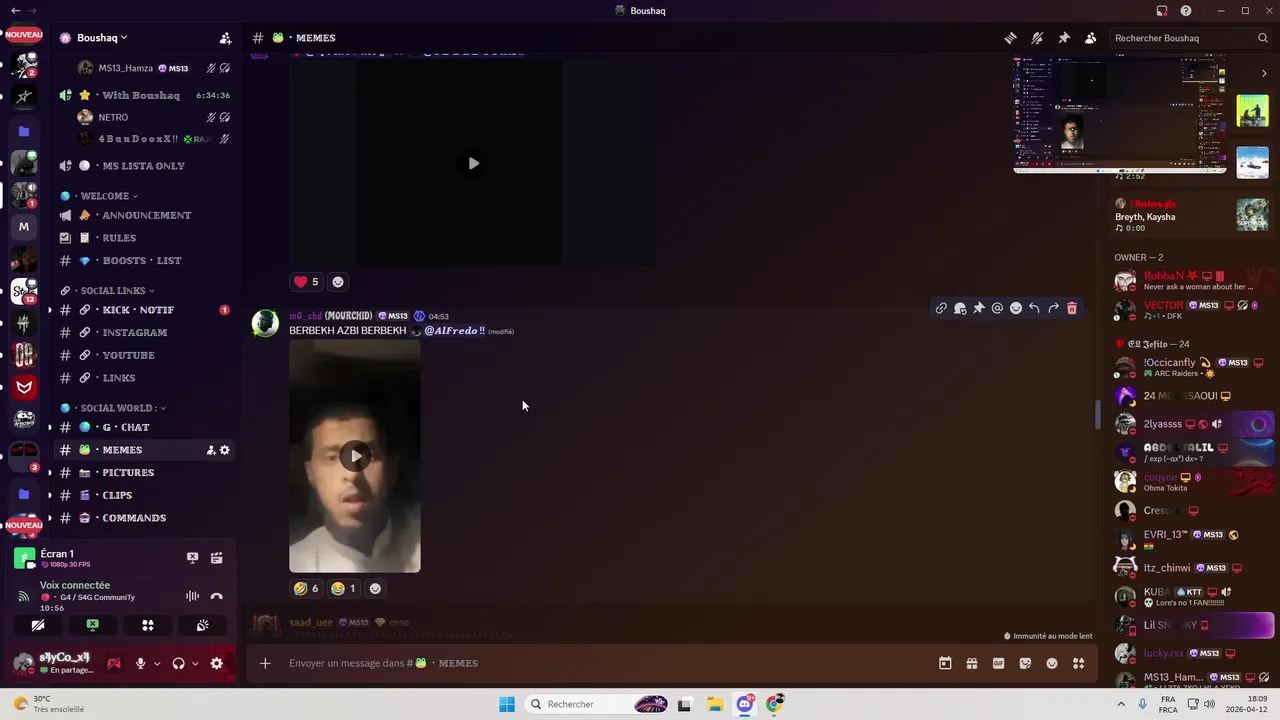Add a reaction beside the joy reaction
The width and height of the screenshot is (1280, 720).
[375, 588]
